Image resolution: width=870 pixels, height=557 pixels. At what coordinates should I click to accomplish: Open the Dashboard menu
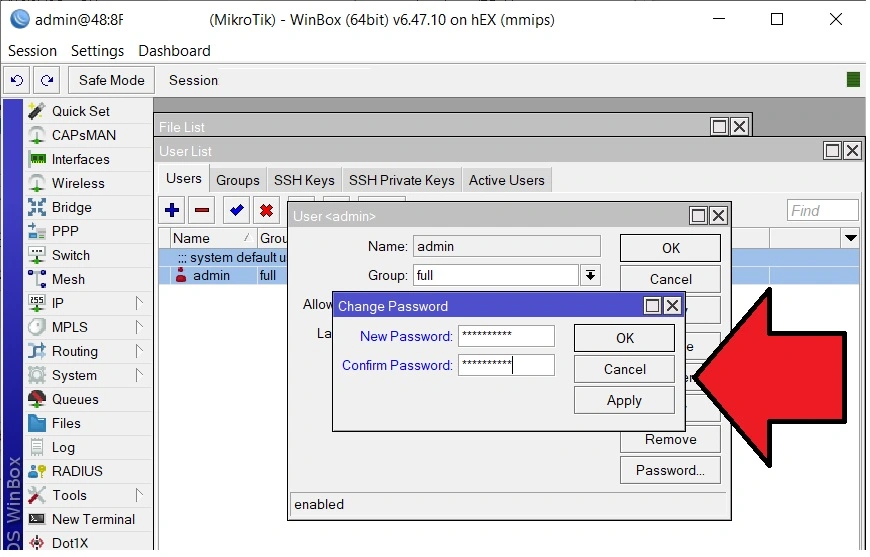coord(174,51)
